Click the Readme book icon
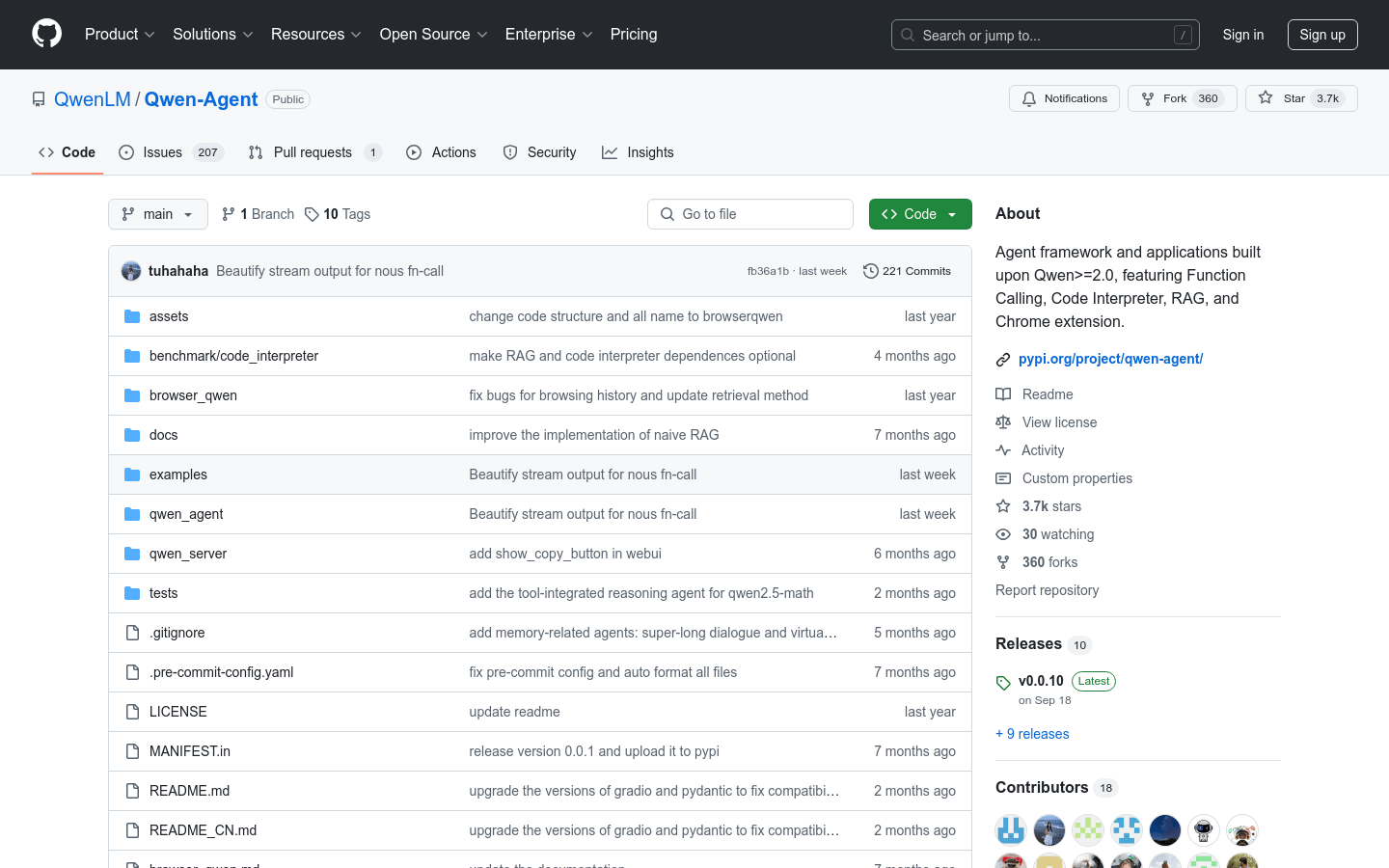This screenshot has width=1389, height=868. click(1003, 394)
